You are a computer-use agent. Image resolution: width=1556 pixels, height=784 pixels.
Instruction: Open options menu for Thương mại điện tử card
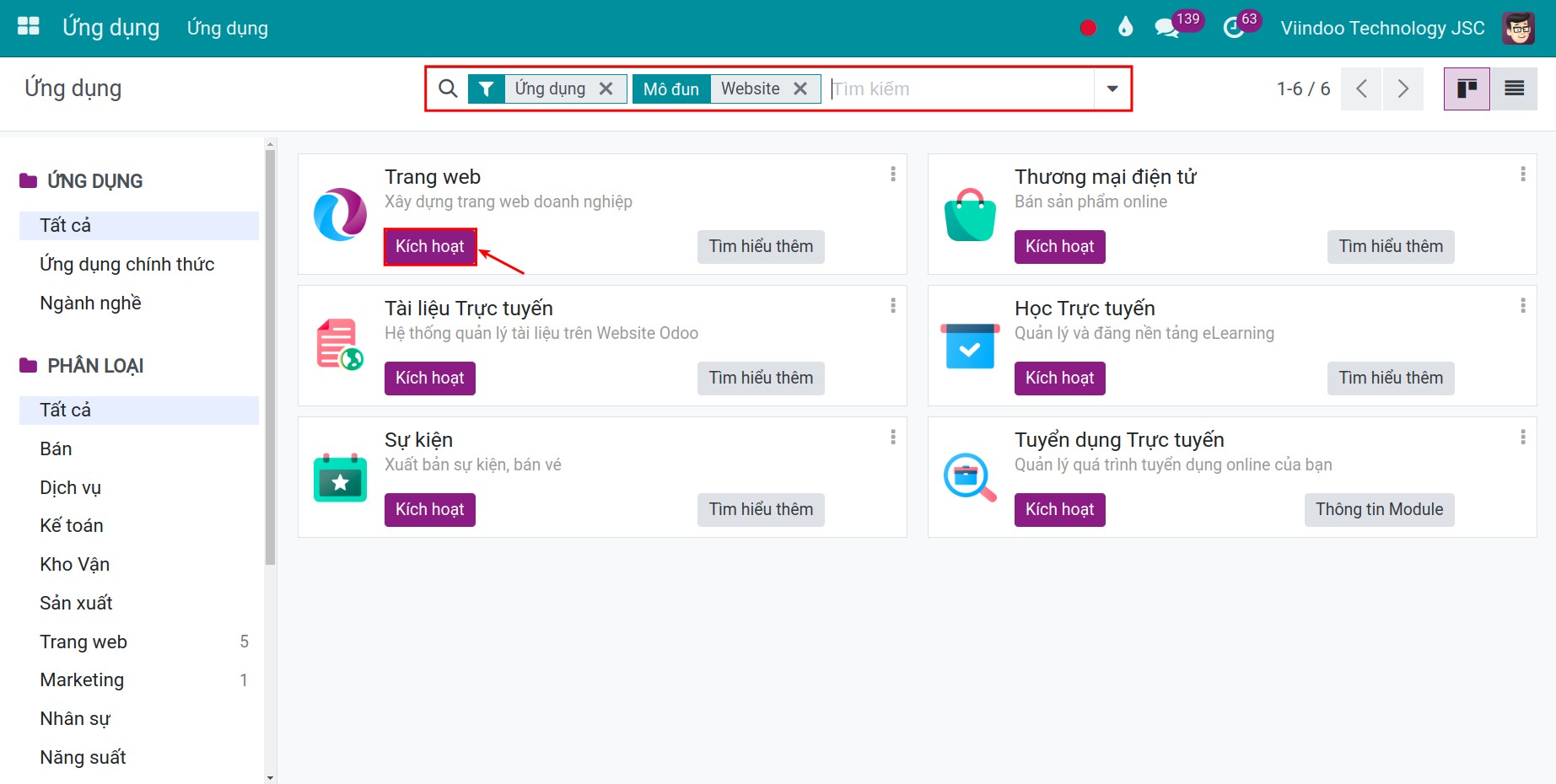[1523, 175]
